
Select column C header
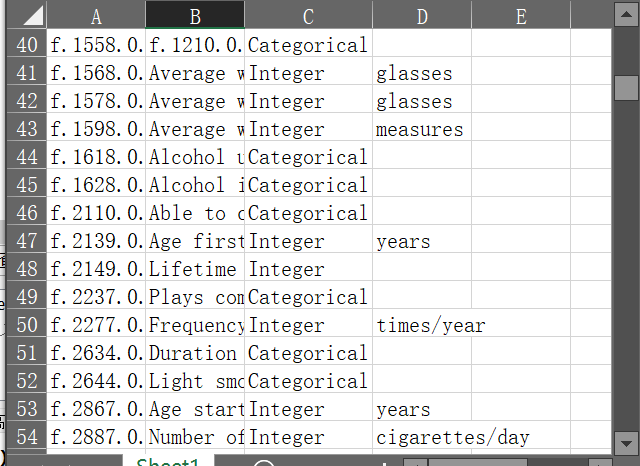(309, 16)
